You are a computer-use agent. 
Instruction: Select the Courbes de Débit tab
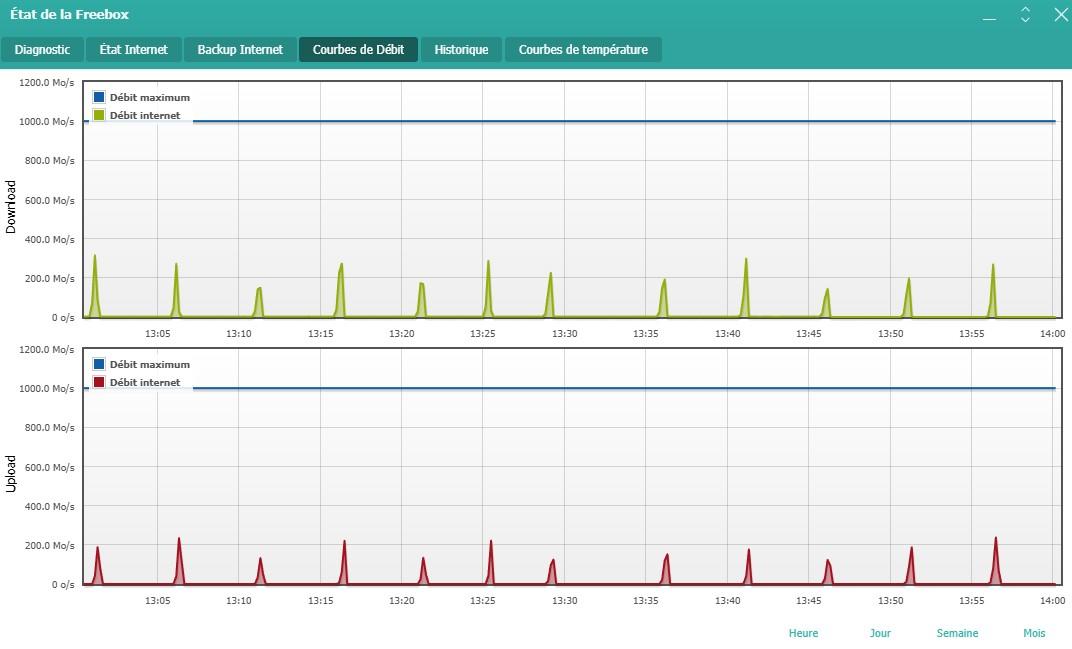[x=358, y=50]
